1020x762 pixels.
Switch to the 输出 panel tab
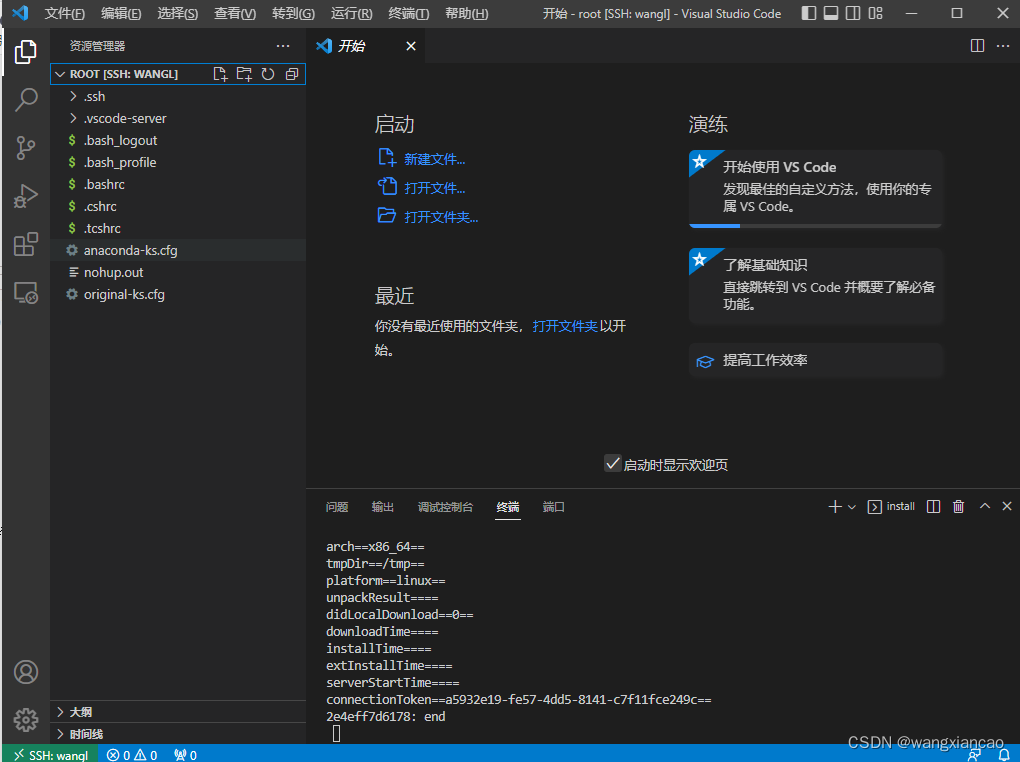382,507
